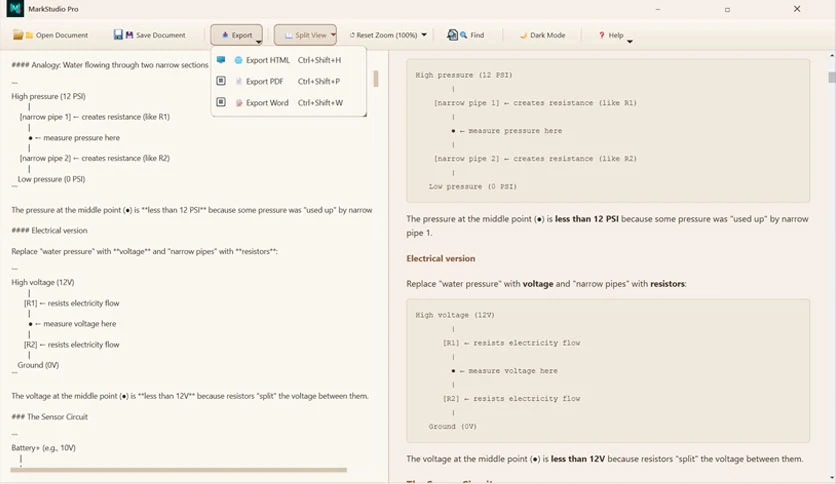836x484 pixels.
Task: Click 'High pressure (12 PSI)' in the editor
Action: [49, 96]
